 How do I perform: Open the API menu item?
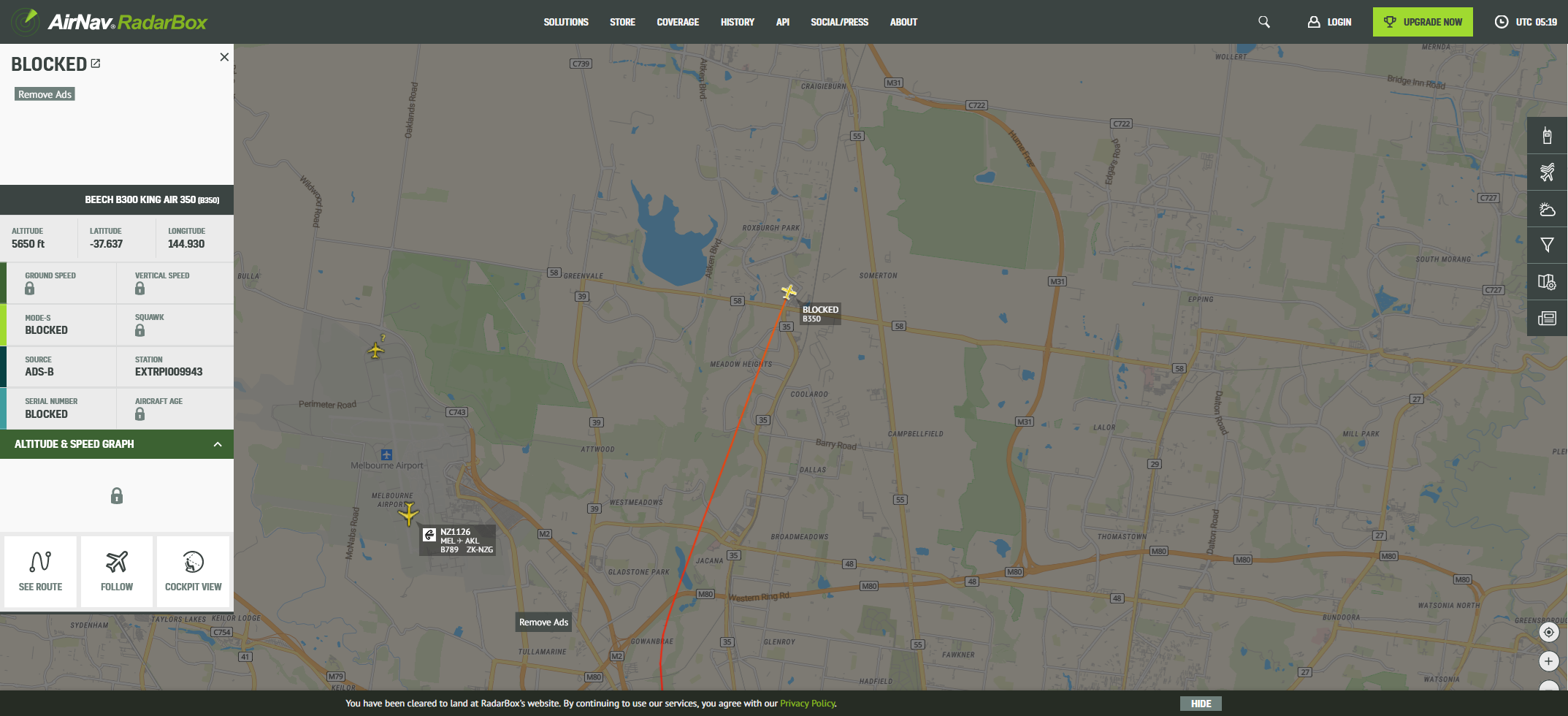[x=783, y=22]
